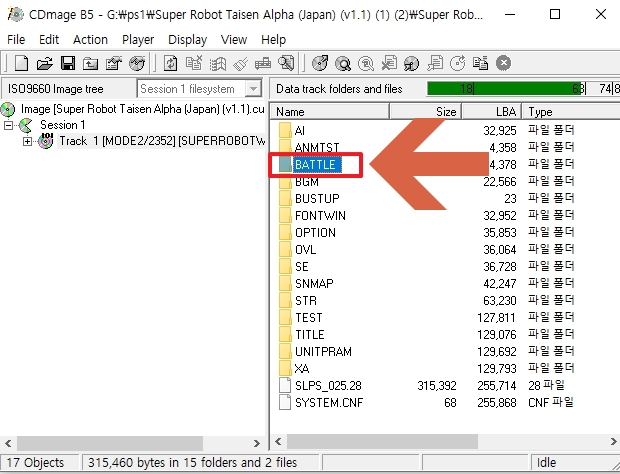Select the BGM folder
Viewport: 620px width, 474px height.
coord(307,181)
